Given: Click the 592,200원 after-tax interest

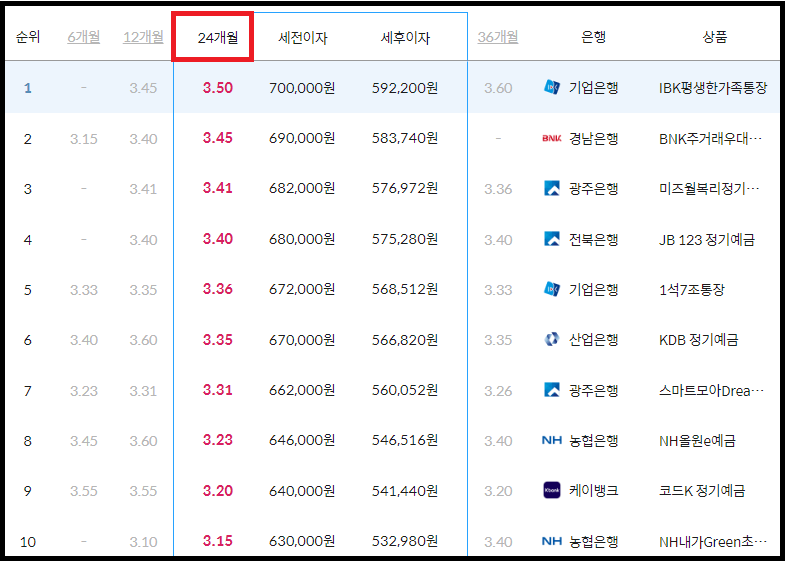Looking at the screenshot, I should click(x=405, y=88).
